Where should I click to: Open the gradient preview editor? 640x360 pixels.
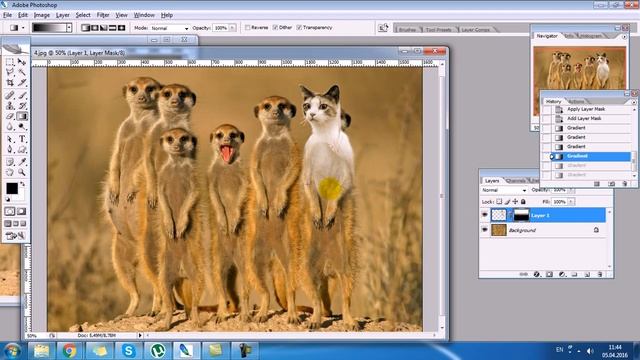click(x=49, y=28)
